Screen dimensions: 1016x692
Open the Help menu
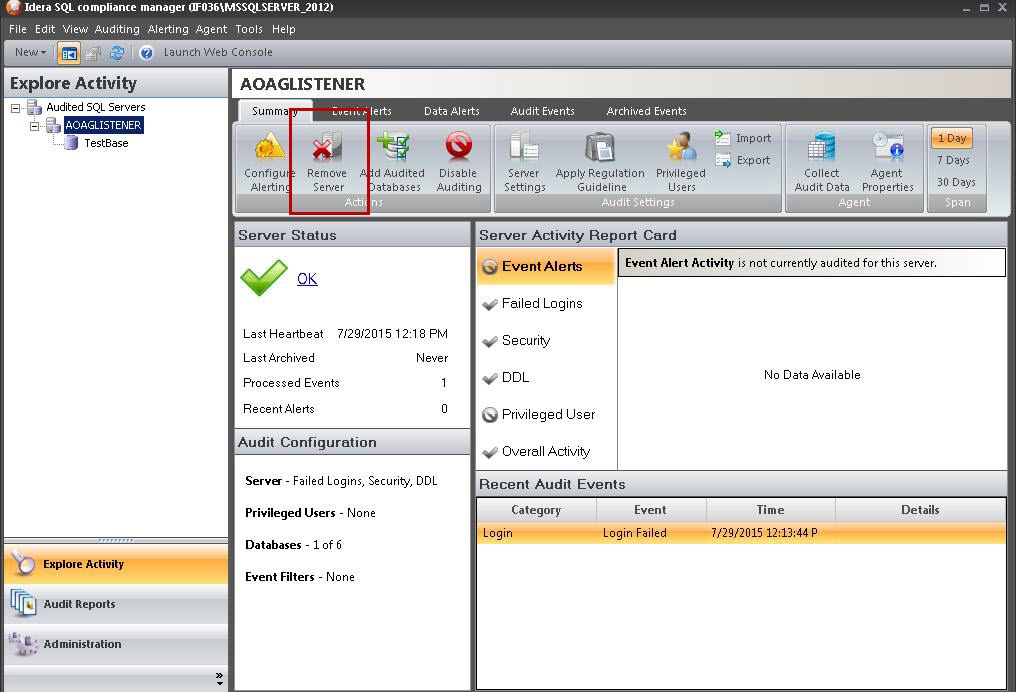(283, 29)
